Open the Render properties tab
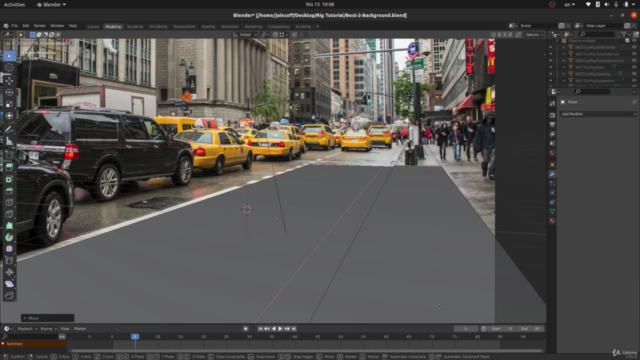The width and height of the screenshot is (640, 360). coord(552,115)
